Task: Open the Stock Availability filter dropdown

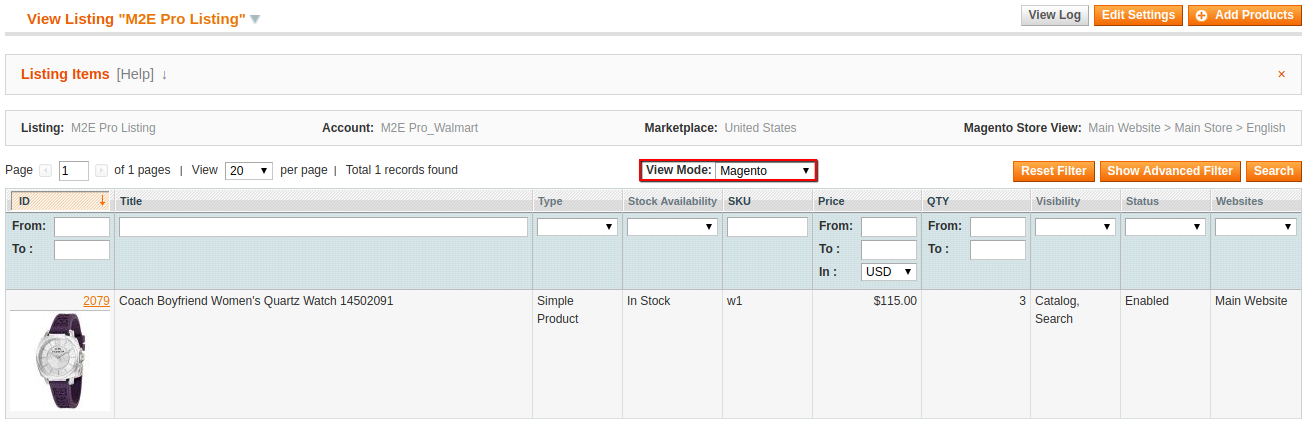Action: tap(672, 227)
